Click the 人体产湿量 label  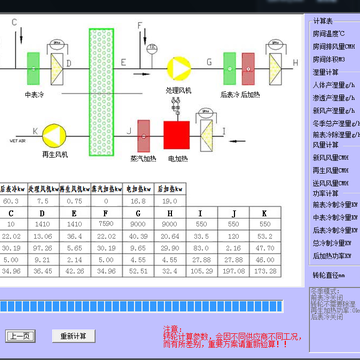click(x=334, y=85)
